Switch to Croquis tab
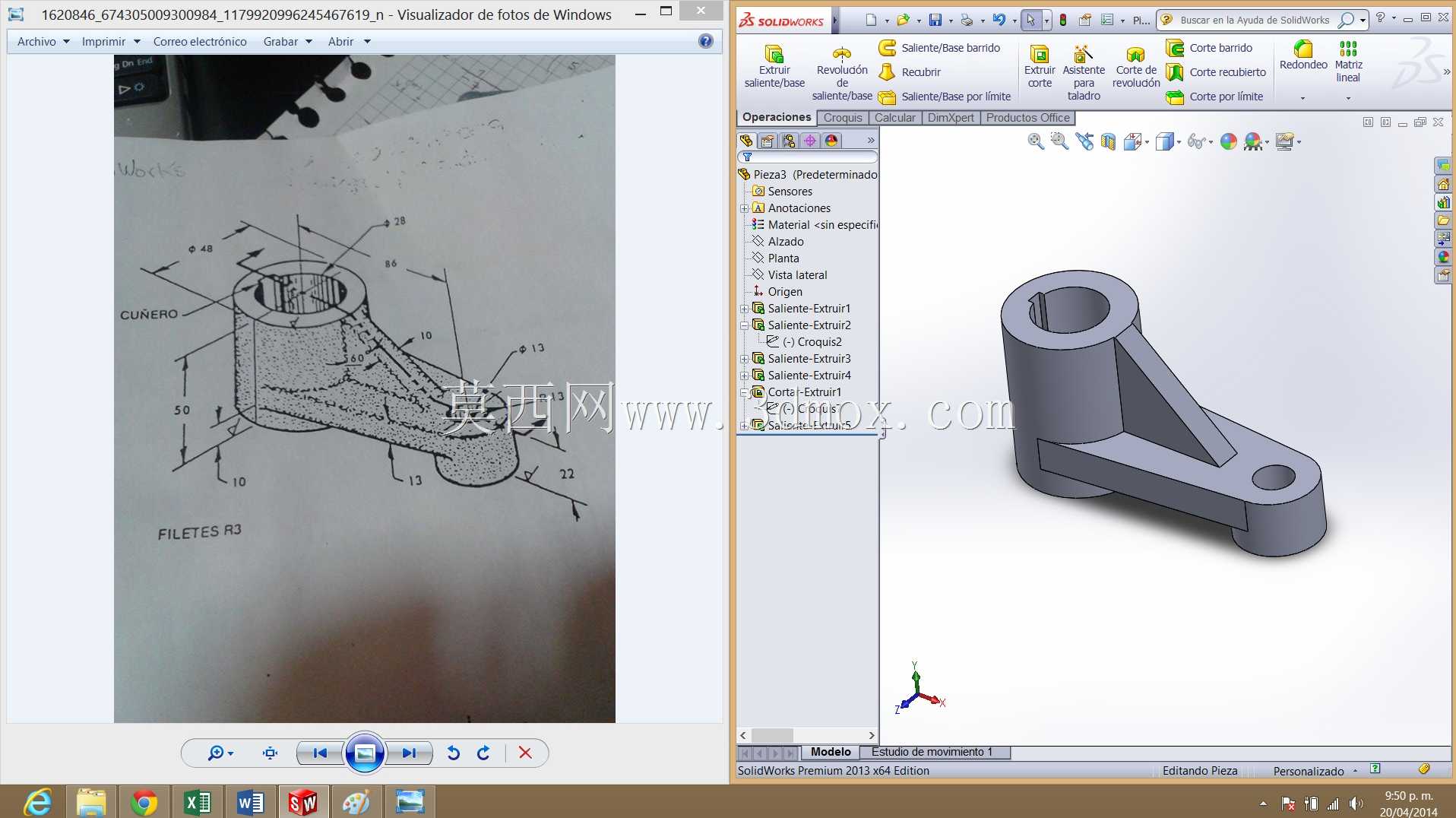The height and width of the screenshot is (818, 1456). (843, 118)
